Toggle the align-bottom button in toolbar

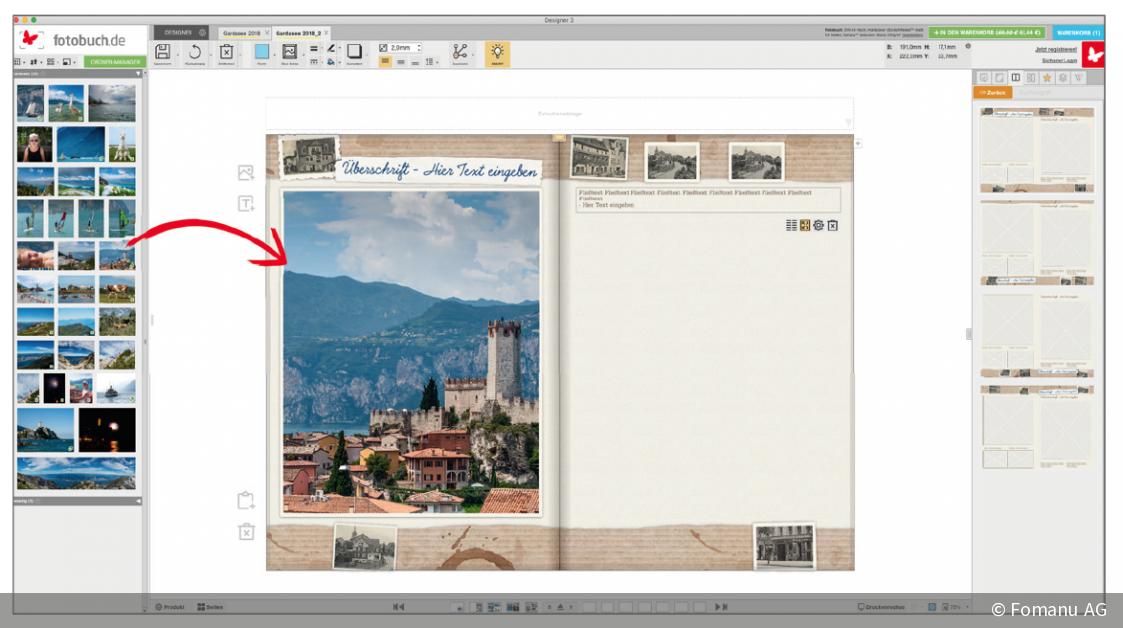(415, 62)
